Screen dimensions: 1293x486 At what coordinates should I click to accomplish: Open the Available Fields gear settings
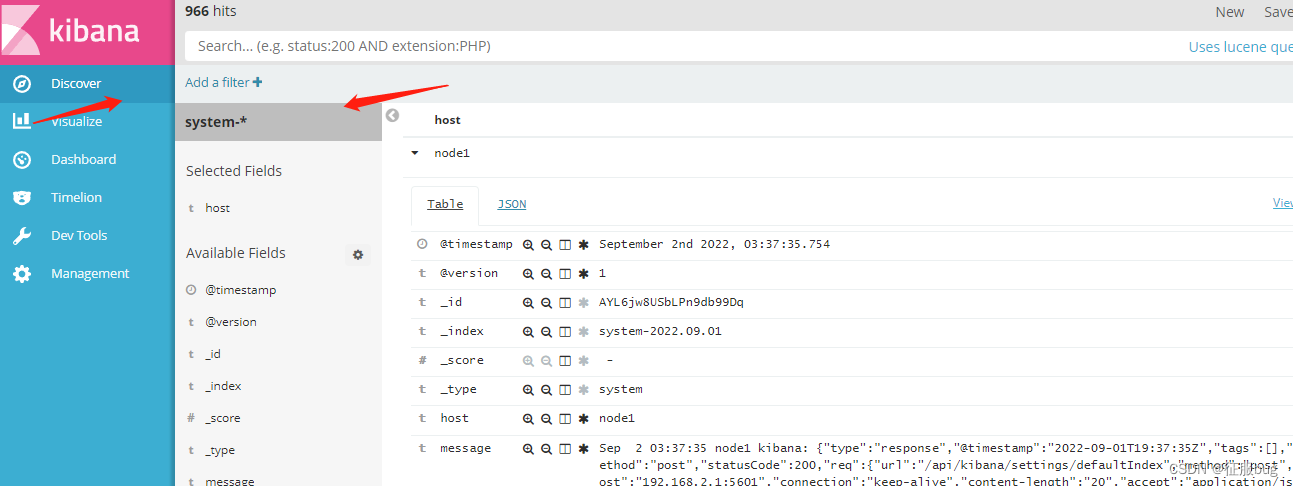(358, 255)
